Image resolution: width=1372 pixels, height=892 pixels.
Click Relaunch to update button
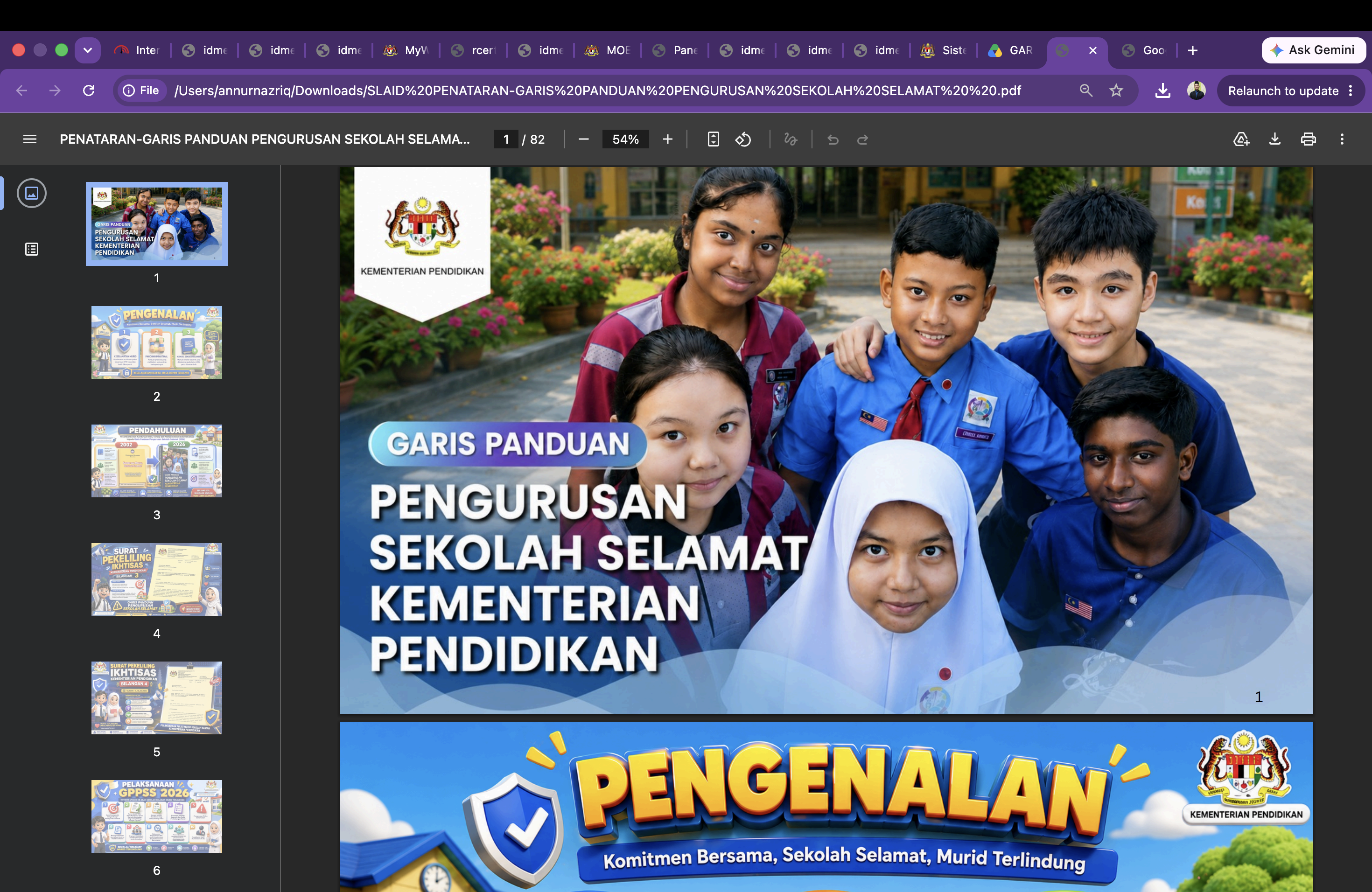pos(1283,91)
